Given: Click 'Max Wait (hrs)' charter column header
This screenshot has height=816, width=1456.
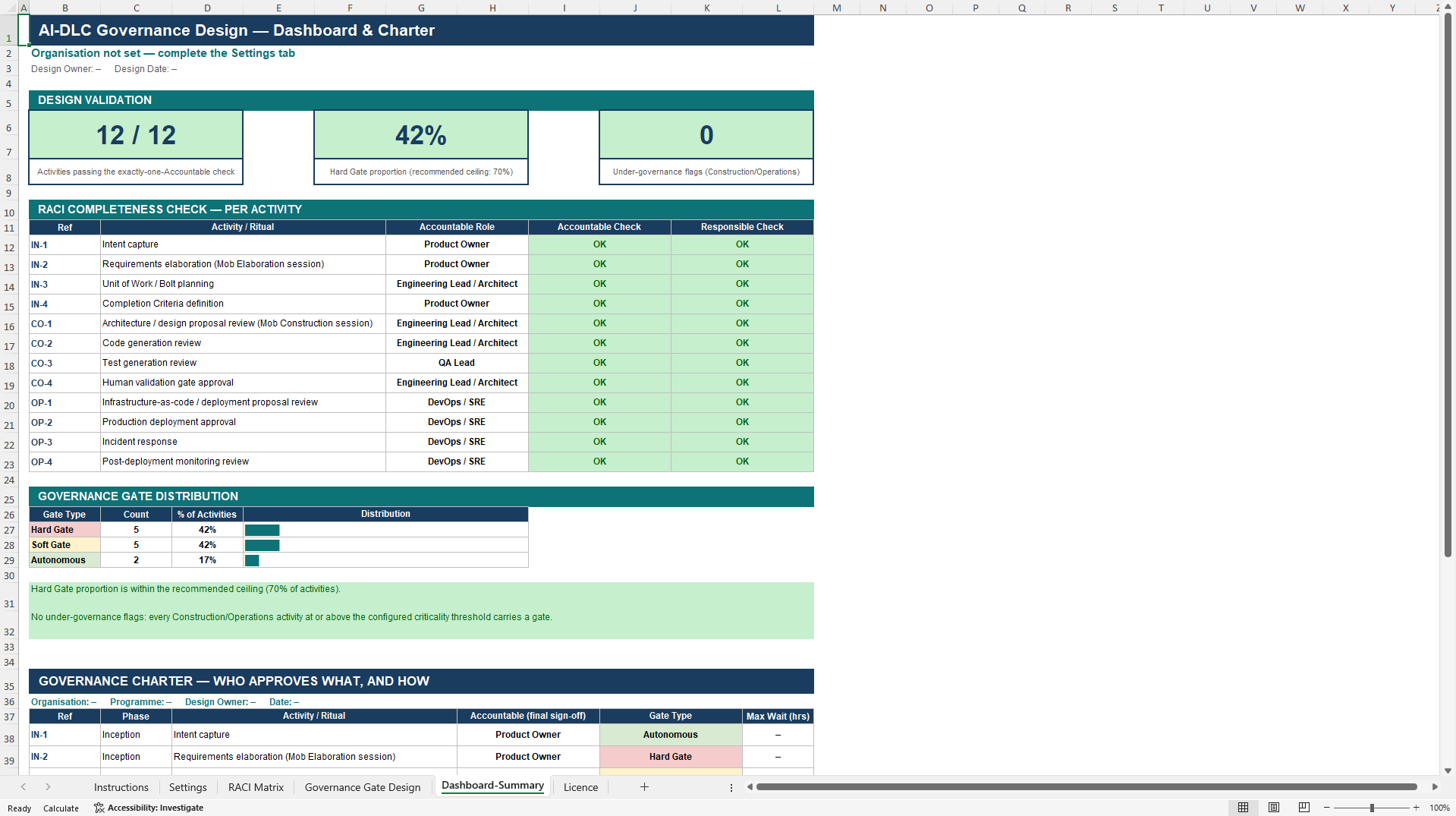Looking at the screenshot, I should pyautogui.click(x=778, y=716).
